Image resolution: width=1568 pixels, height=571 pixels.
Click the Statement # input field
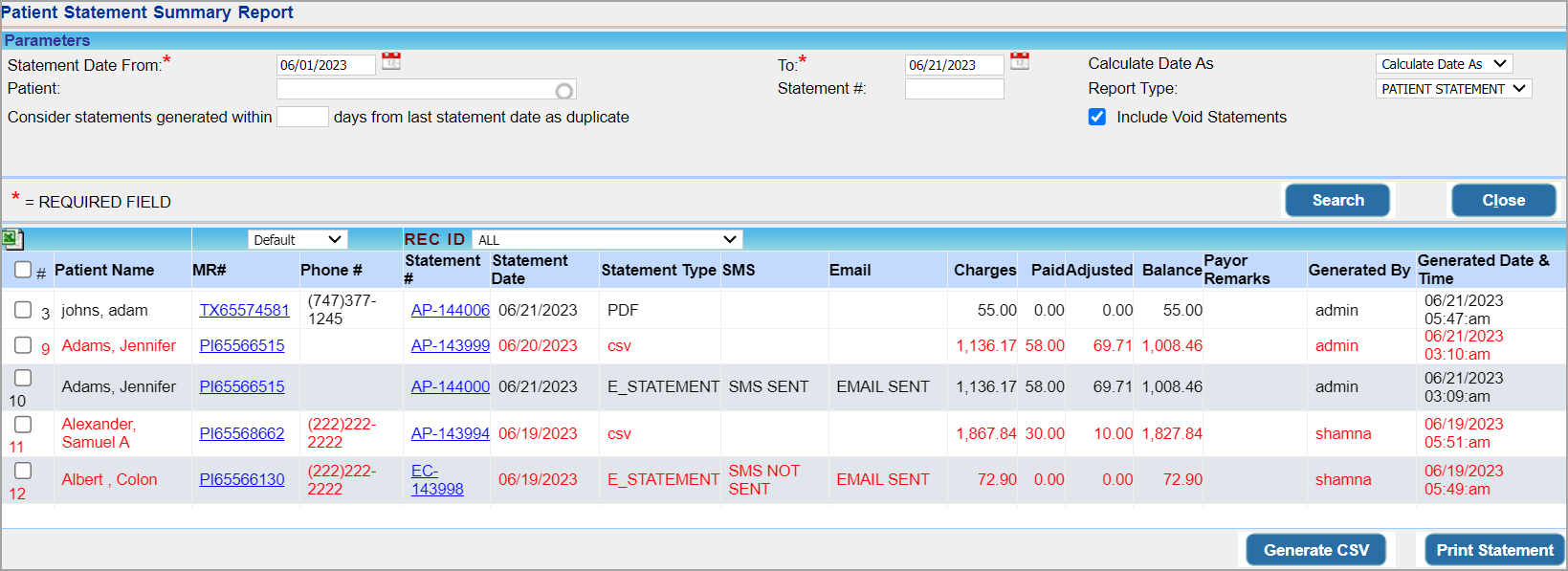954,89
